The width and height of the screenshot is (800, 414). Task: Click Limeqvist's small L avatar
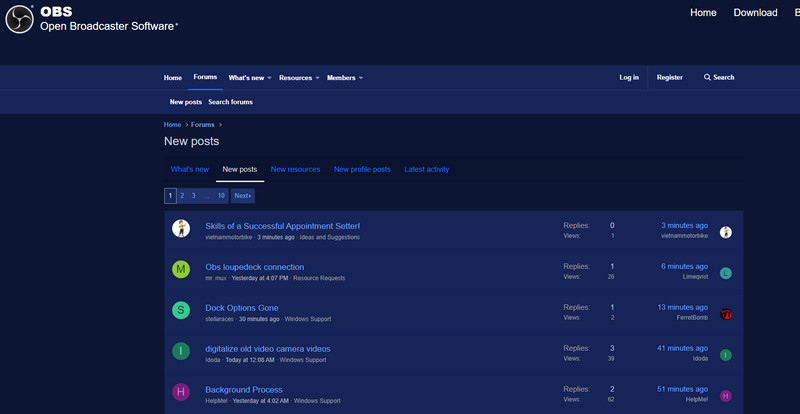tap(726, 273)
